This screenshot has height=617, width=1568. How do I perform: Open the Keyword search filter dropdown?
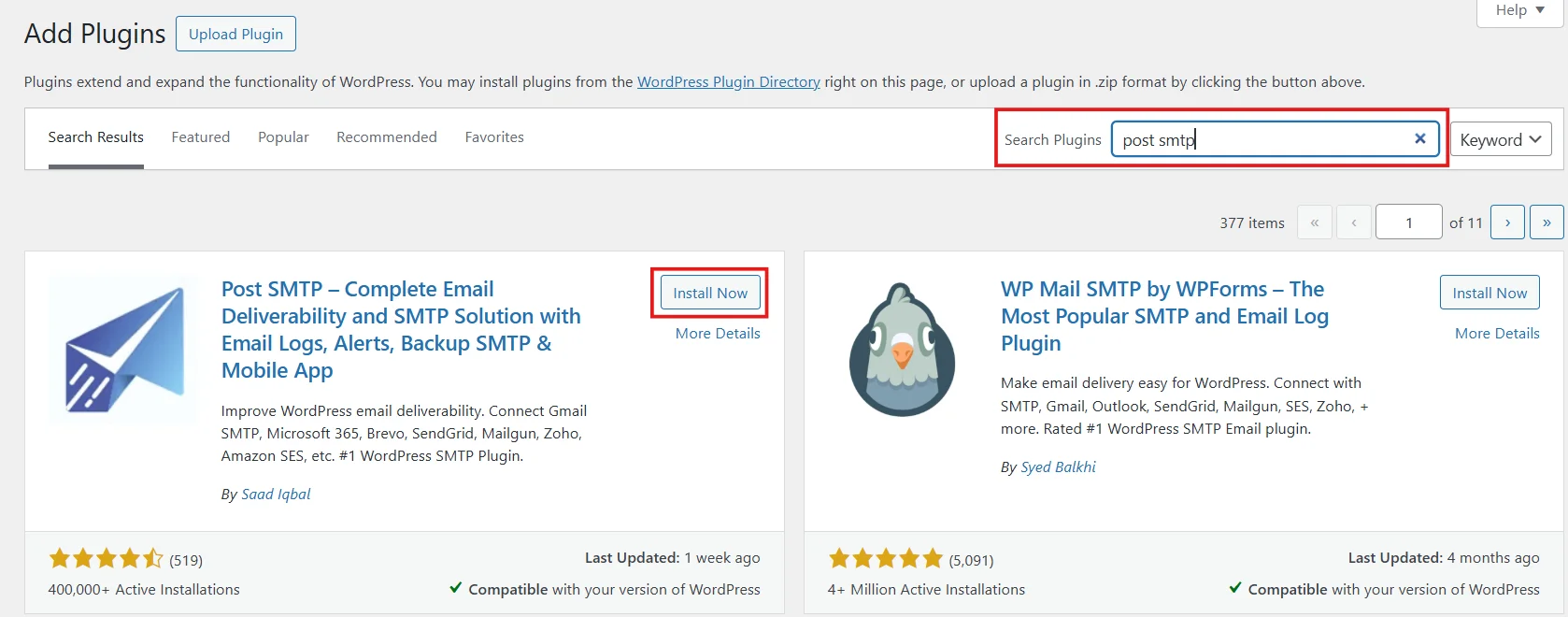(1500, 138)
